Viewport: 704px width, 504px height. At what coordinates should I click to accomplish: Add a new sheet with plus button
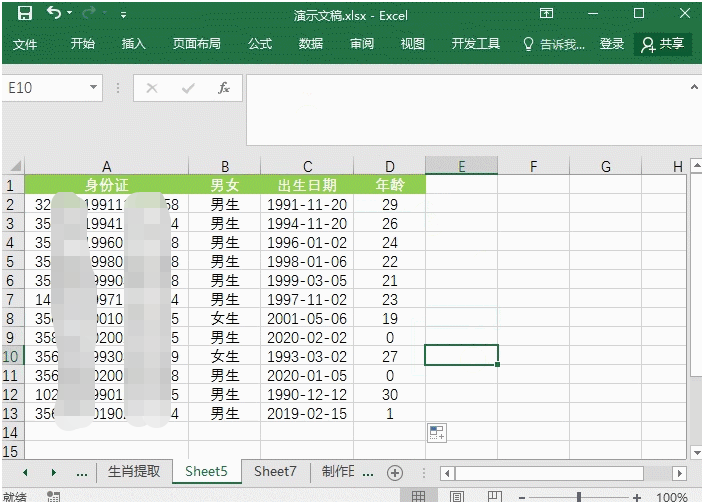click(x=395, y=473)
